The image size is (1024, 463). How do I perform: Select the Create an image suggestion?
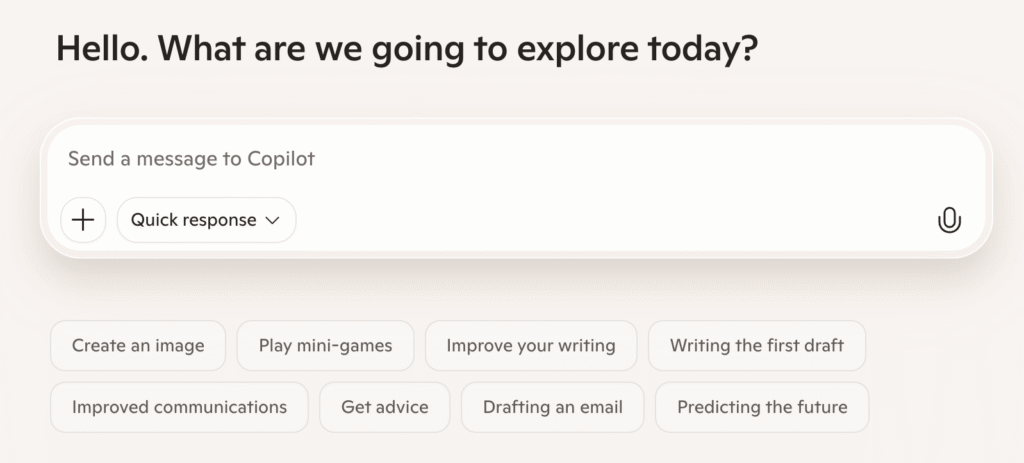click(x=138, y=346)
